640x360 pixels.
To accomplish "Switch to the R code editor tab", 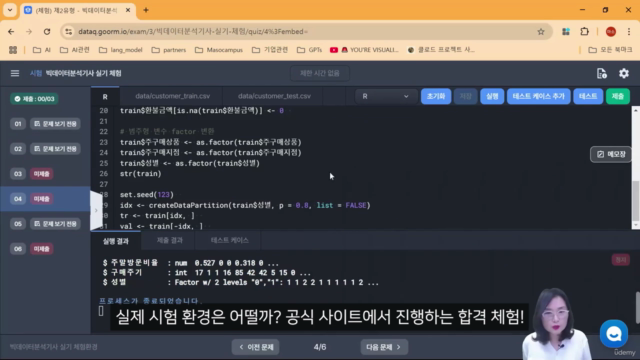I will point(105,97).
